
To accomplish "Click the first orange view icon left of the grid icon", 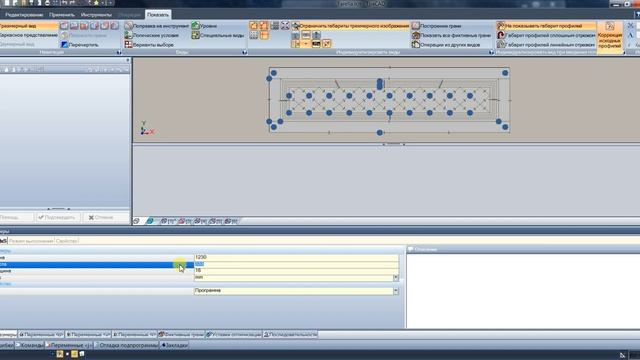I will 253,26.
